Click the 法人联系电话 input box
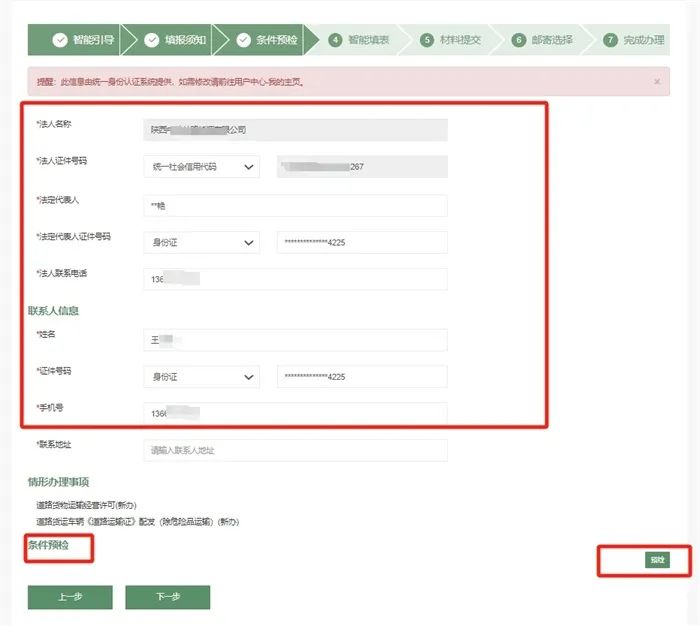 click(x=295, y=279)
